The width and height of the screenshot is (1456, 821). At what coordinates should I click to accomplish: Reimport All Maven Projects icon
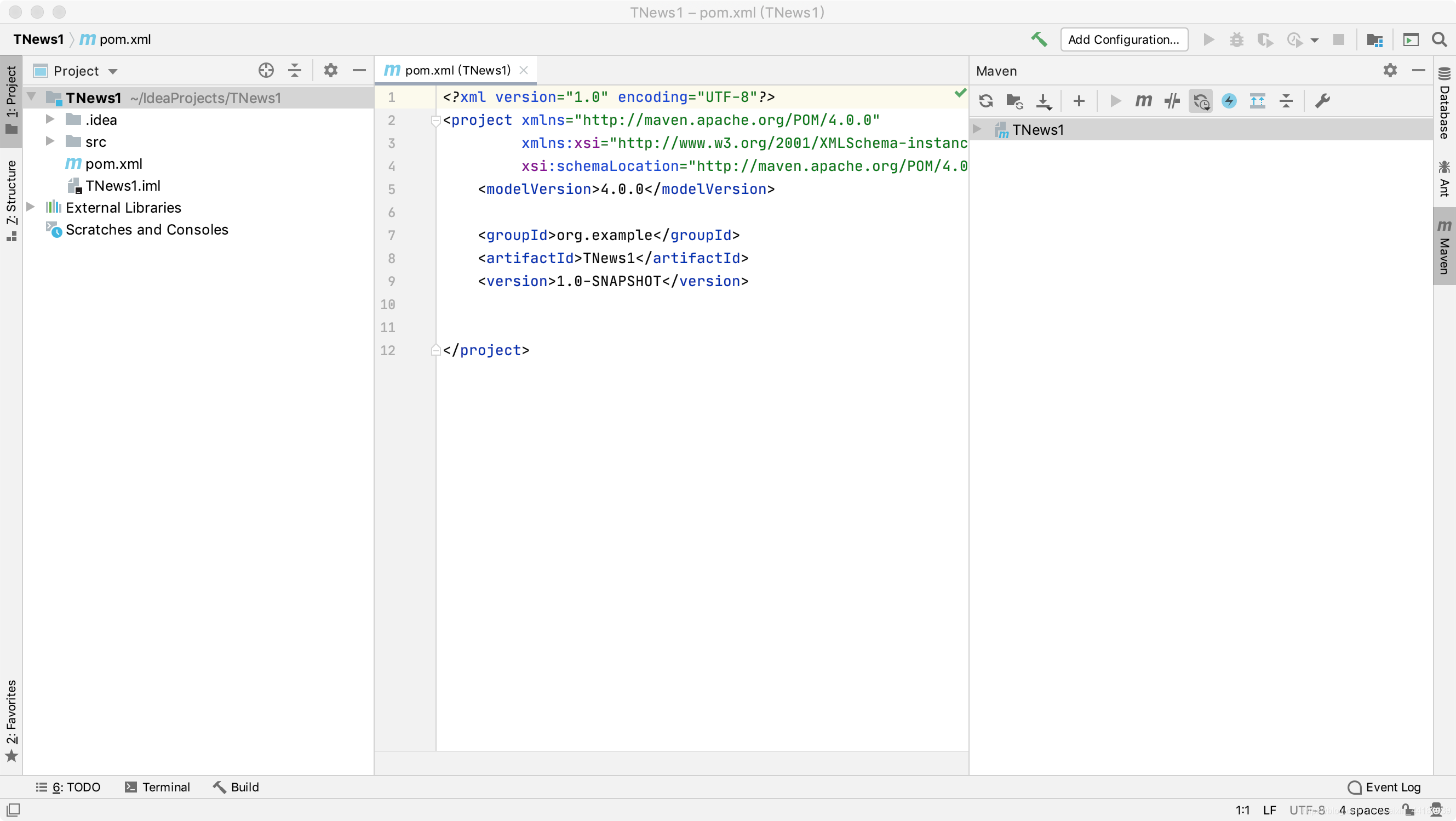[986, 101]
